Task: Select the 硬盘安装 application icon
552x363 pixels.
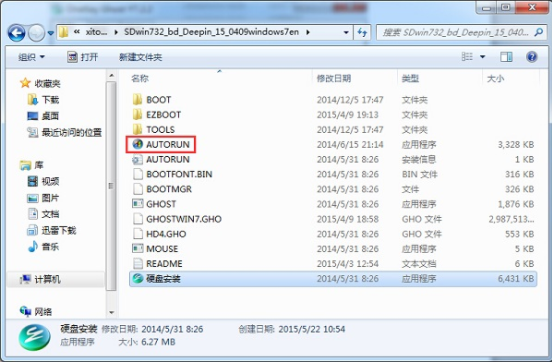Action: point(137,278)
